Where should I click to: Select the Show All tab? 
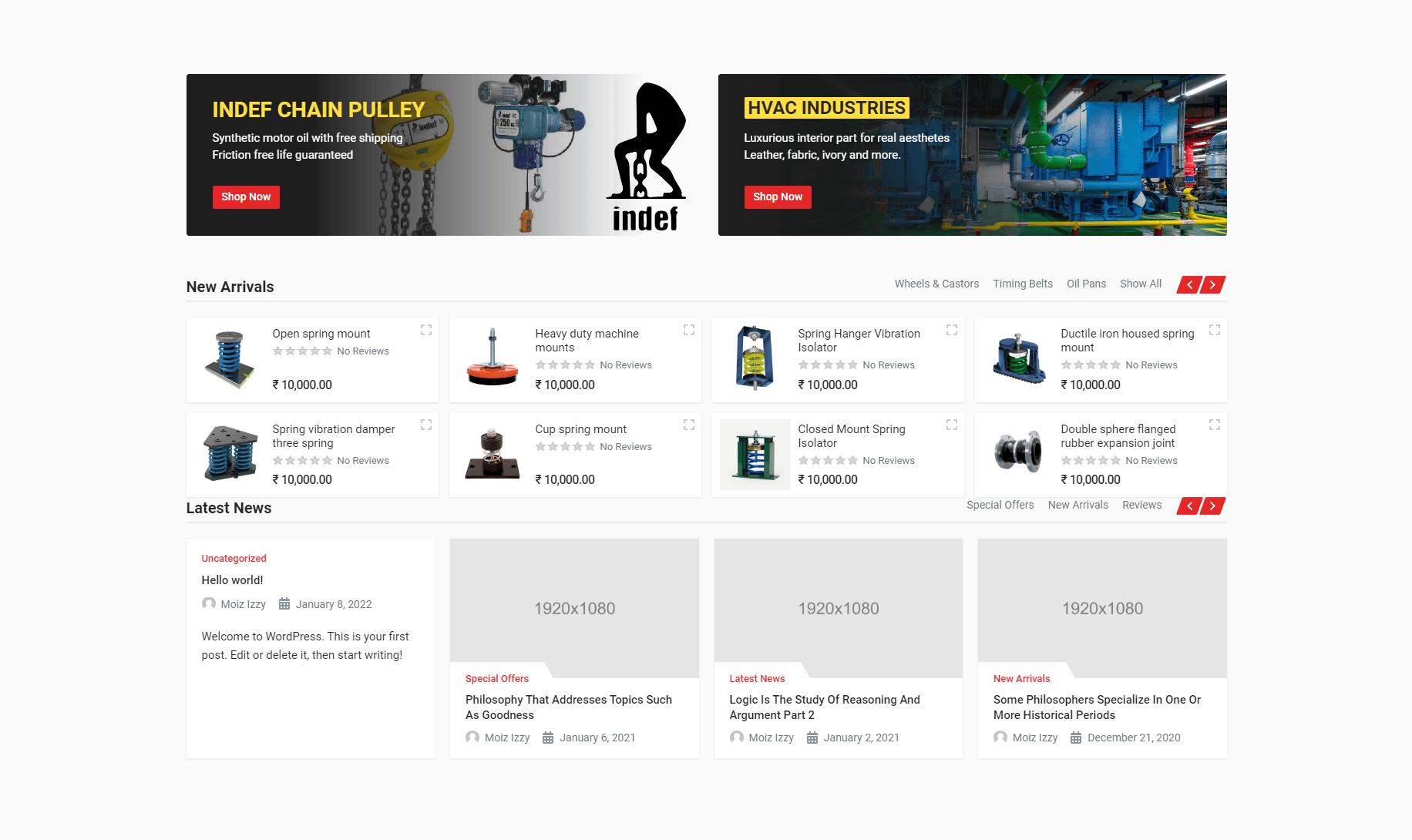pos(1141,284)
